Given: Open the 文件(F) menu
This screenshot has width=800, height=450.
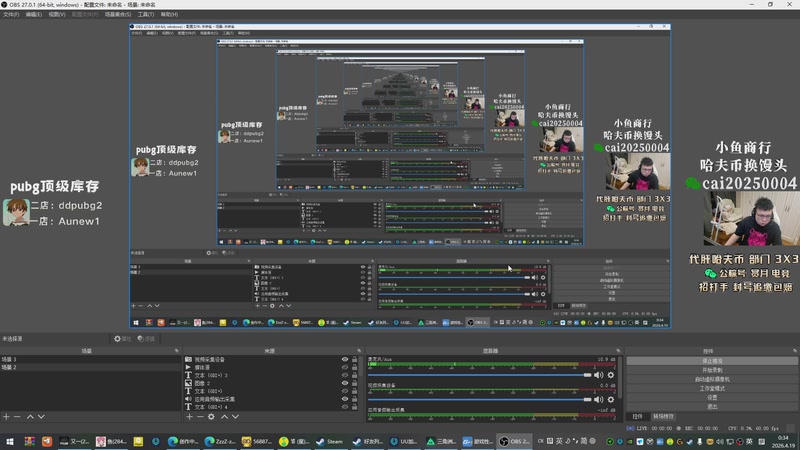Looking at the screenshot, I should [x=11, y=15].
